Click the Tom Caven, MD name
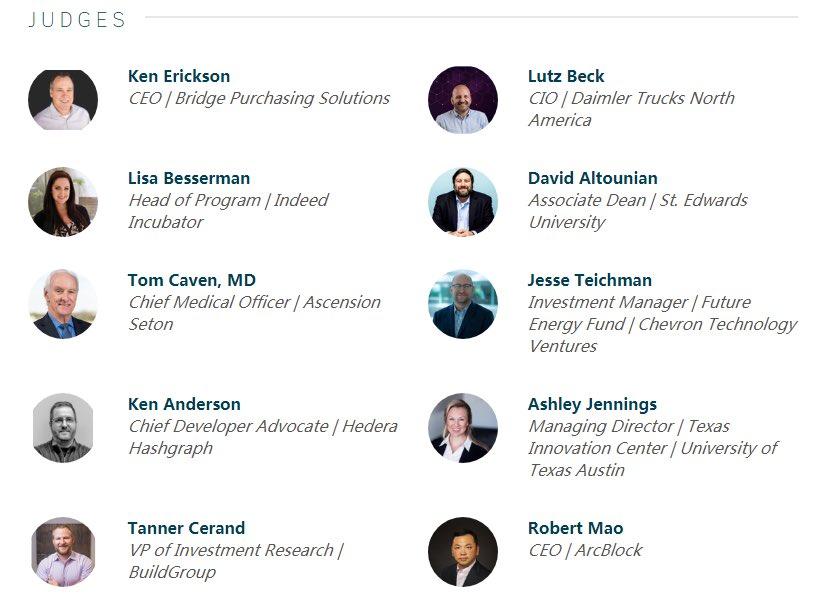 click(192, 280)
